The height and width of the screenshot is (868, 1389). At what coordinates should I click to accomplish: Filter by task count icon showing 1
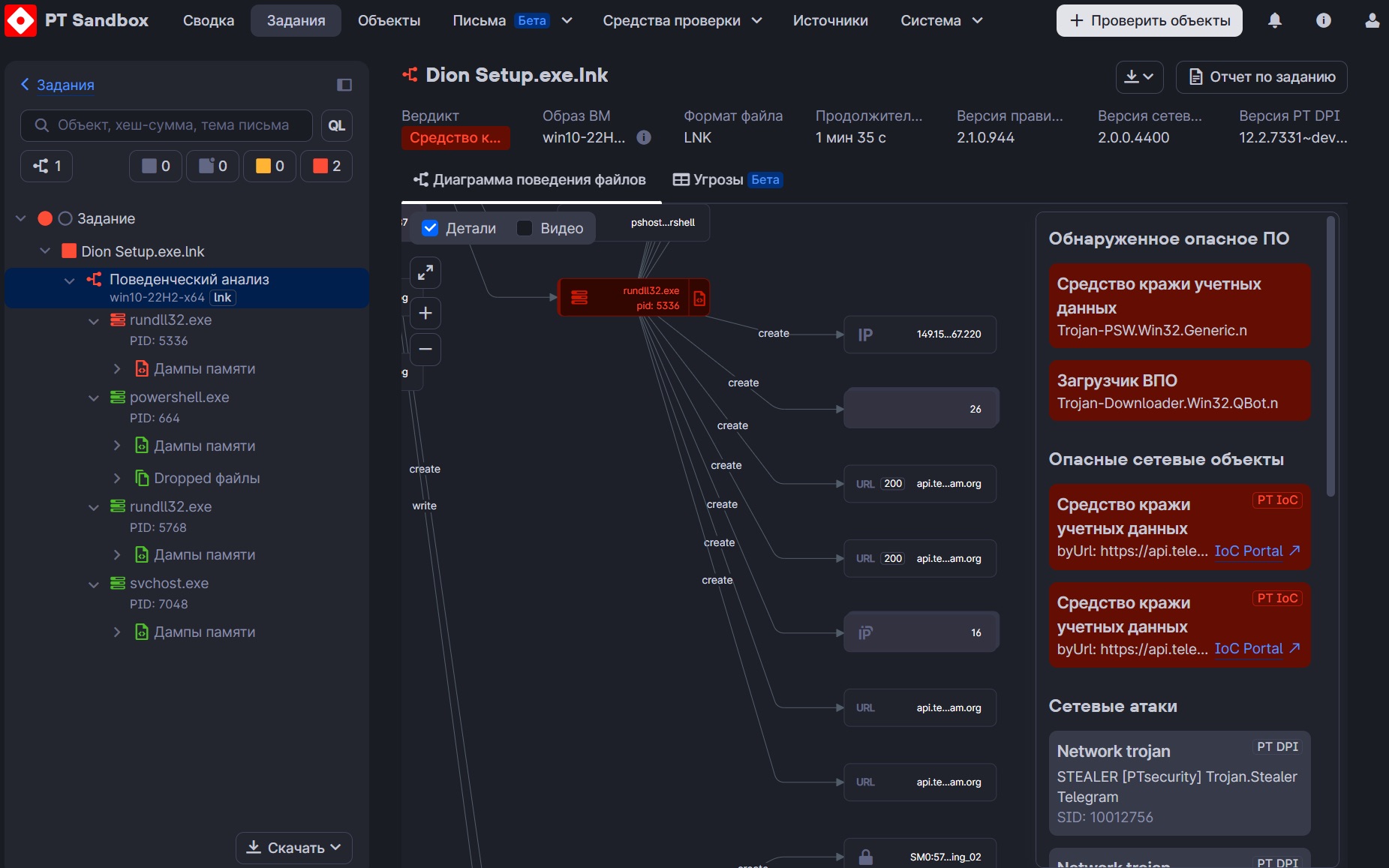(47, 166)
